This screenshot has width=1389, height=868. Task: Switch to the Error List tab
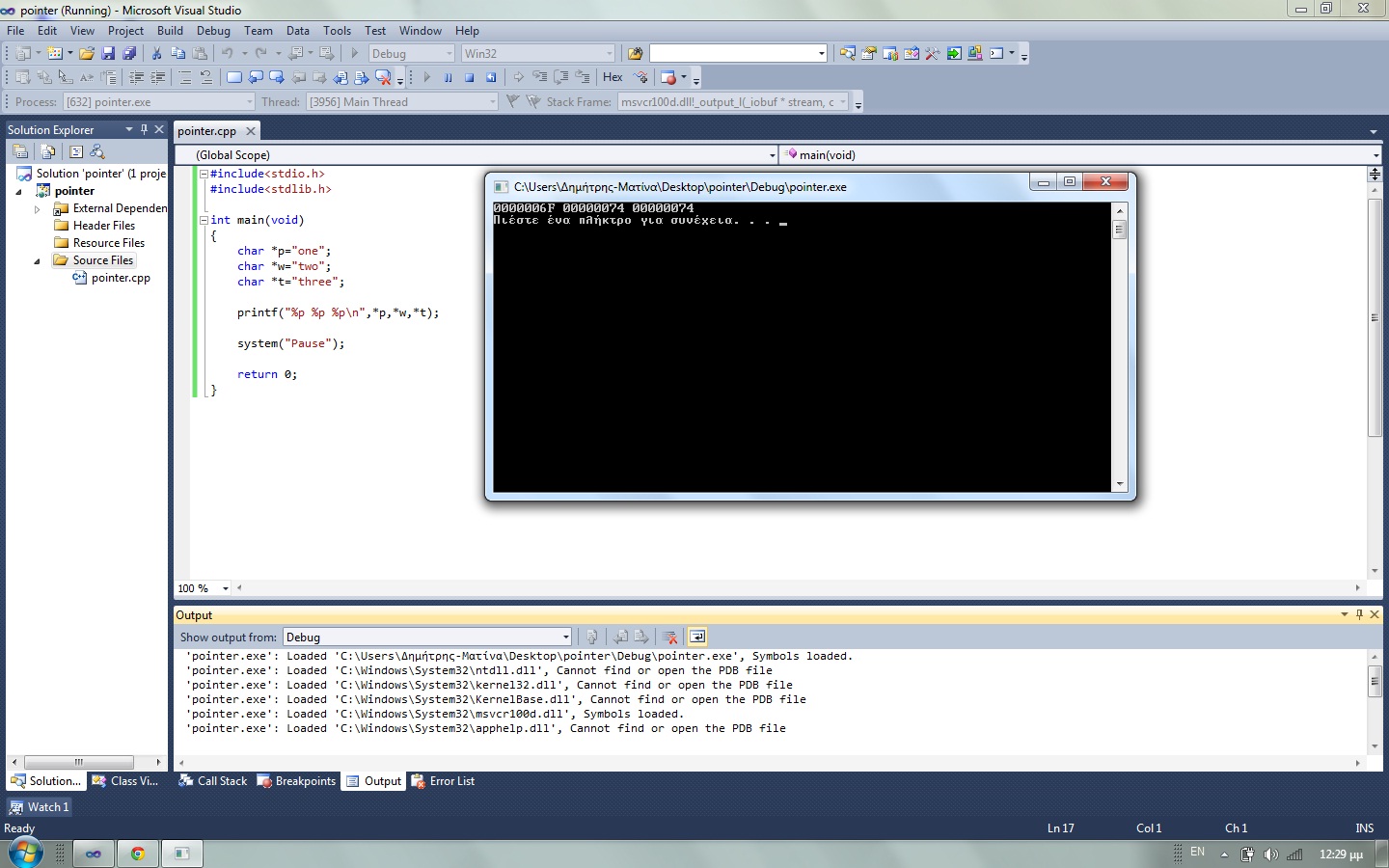[x=443, y=781]
